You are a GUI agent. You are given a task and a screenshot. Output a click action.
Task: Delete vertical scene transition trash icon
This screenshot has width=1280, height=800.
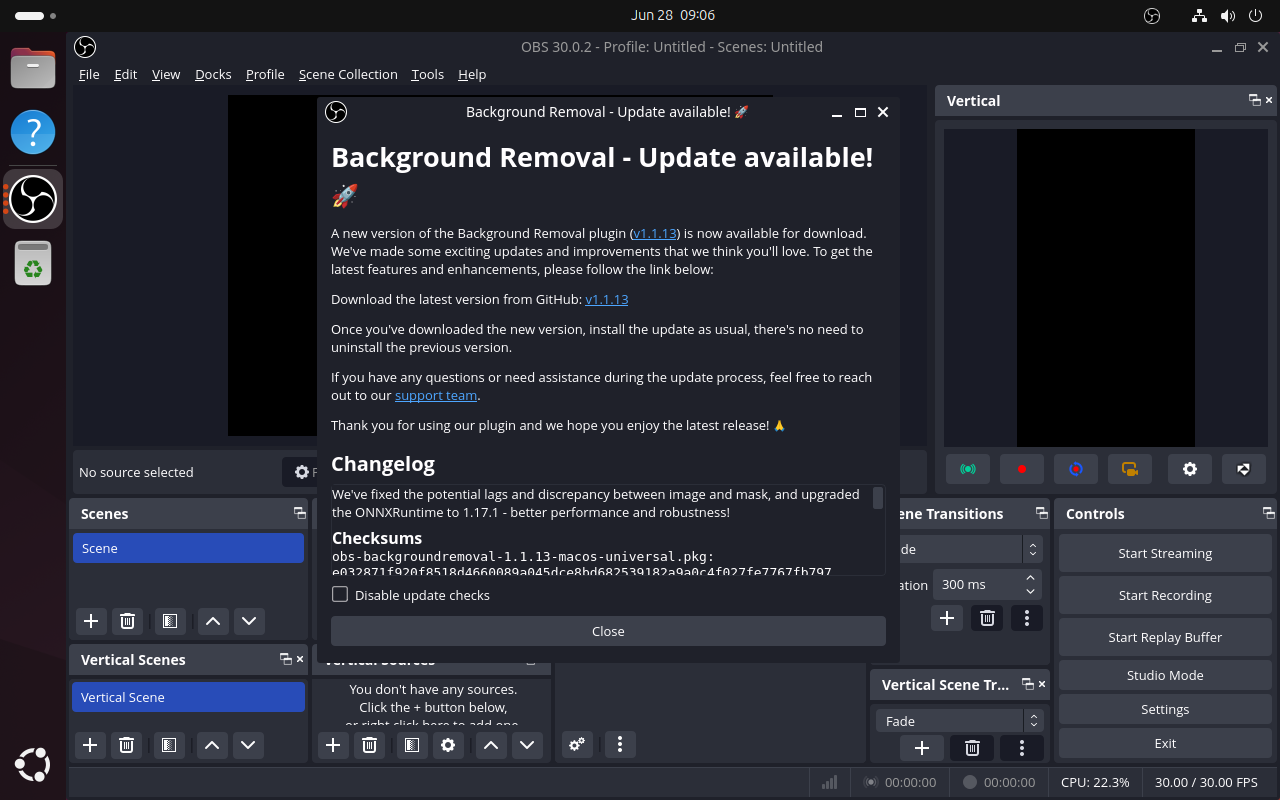click(972, 748)
